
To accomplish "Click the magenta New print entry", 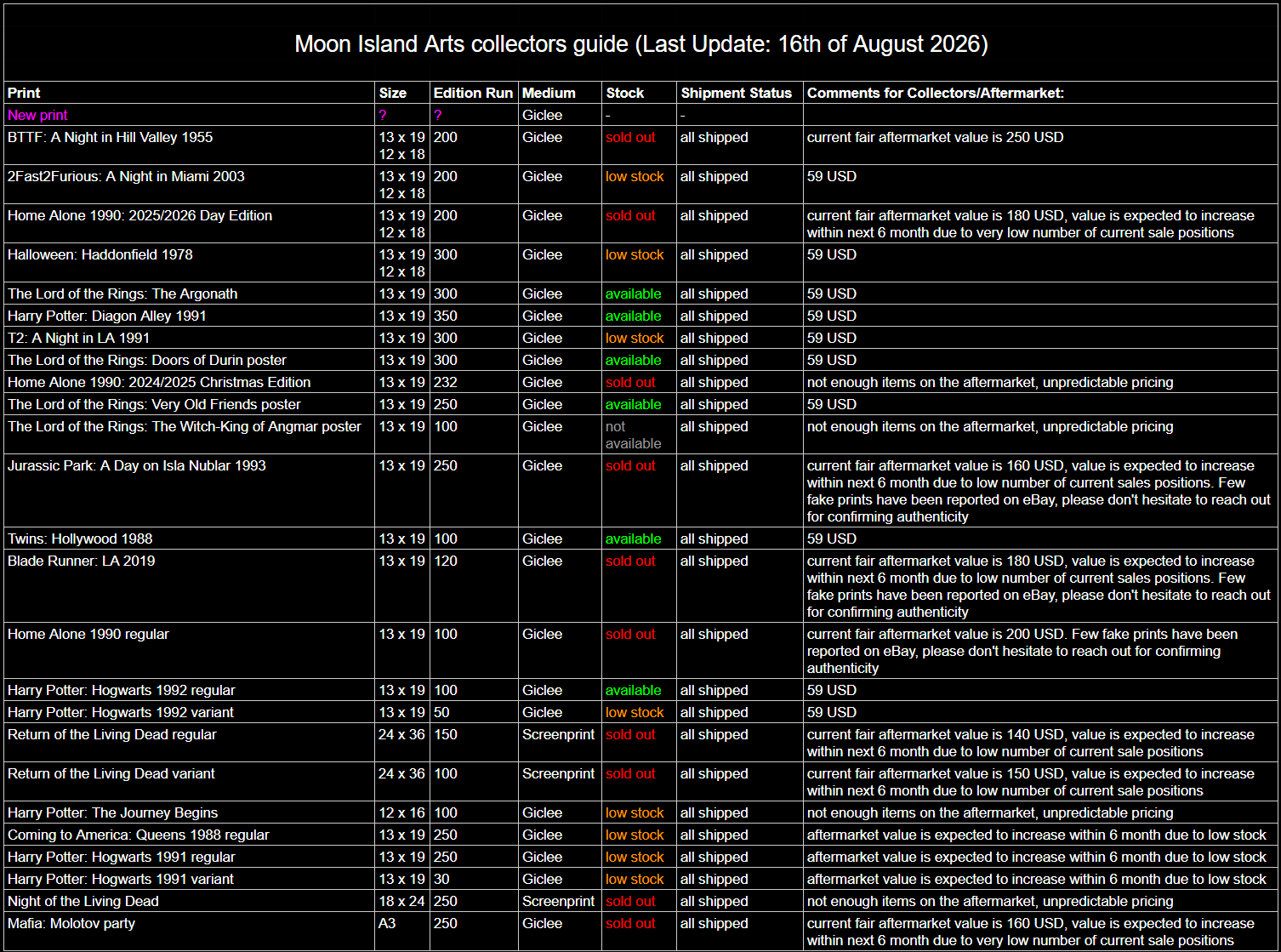I will 37,115.
